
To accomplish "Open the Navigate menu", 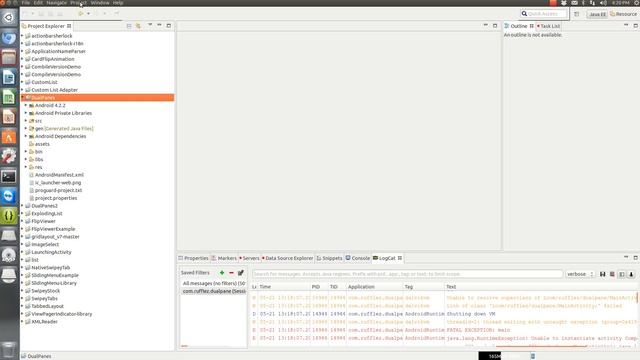I will pos(57,3).
